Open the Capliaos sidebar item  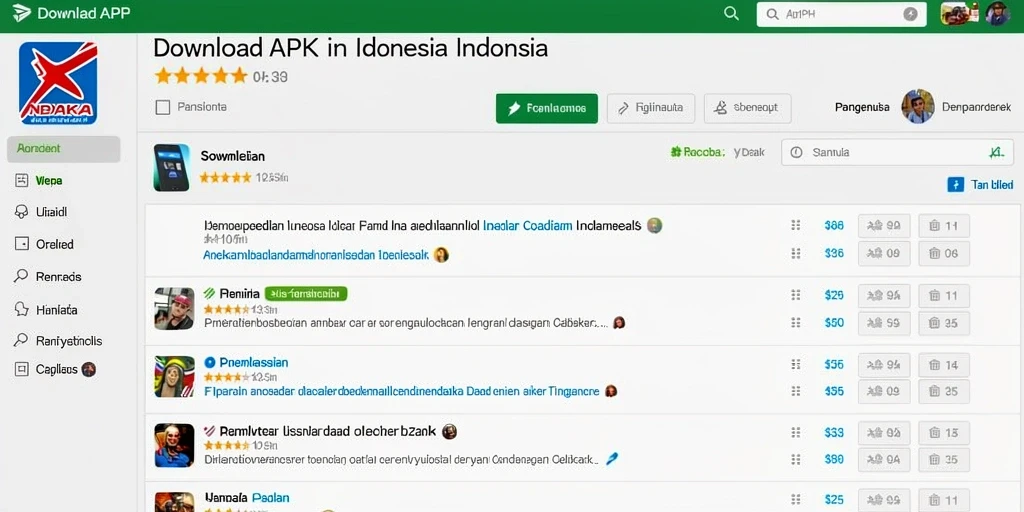coord(55,370)
